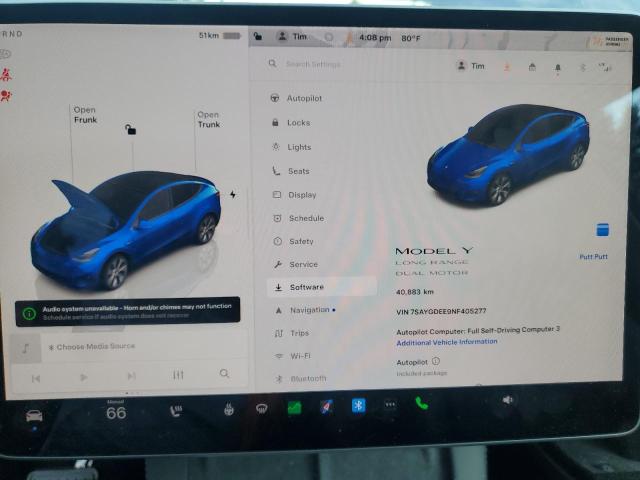Tap the LTE signal strength icon

(605, 68)
